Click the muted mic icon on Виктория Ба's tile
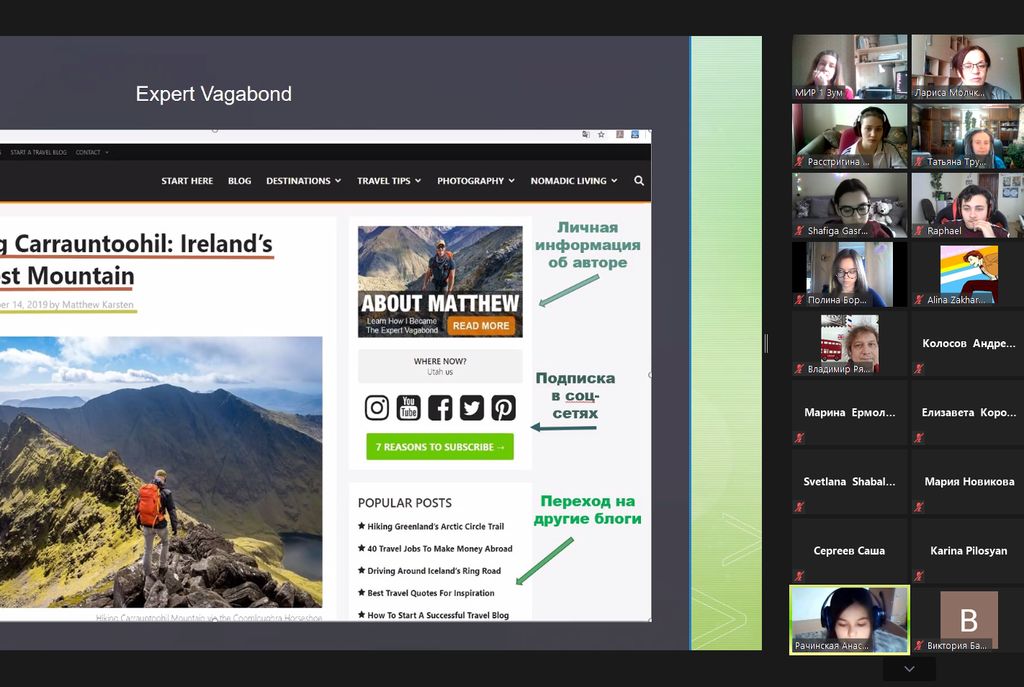Viewport: 1024px width, 687px height. tap(919, 645)
